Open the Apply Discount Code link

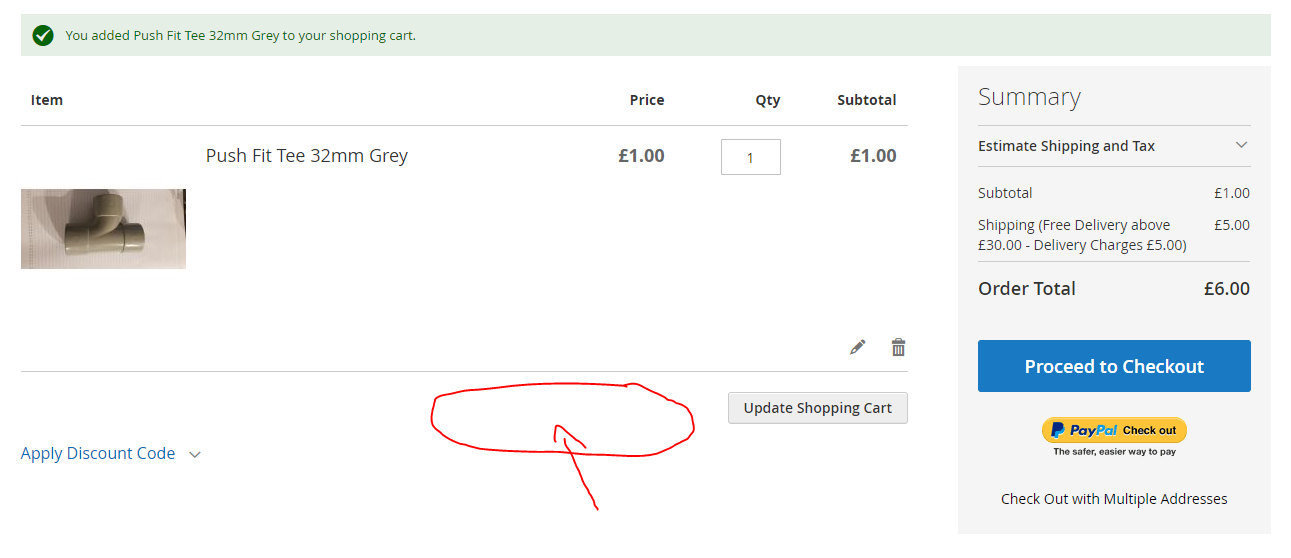coord(98,453)
